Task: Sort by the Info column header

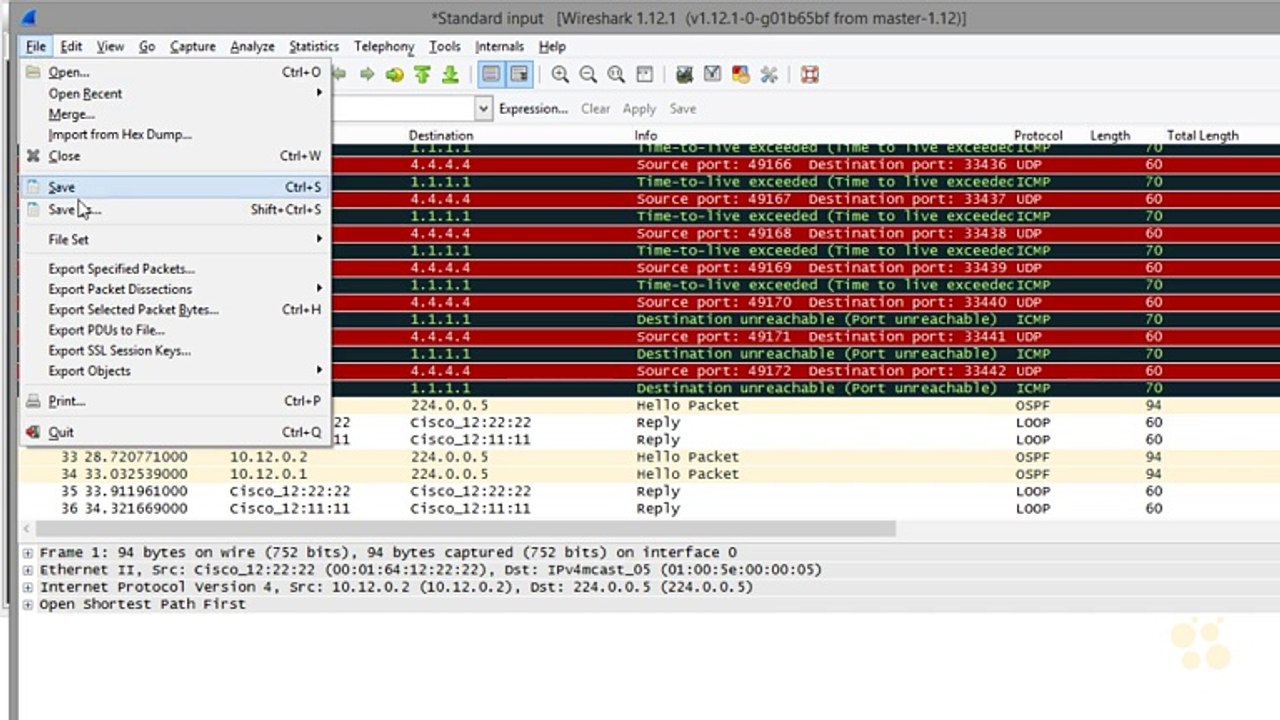Action: click(x=646, y=135)
